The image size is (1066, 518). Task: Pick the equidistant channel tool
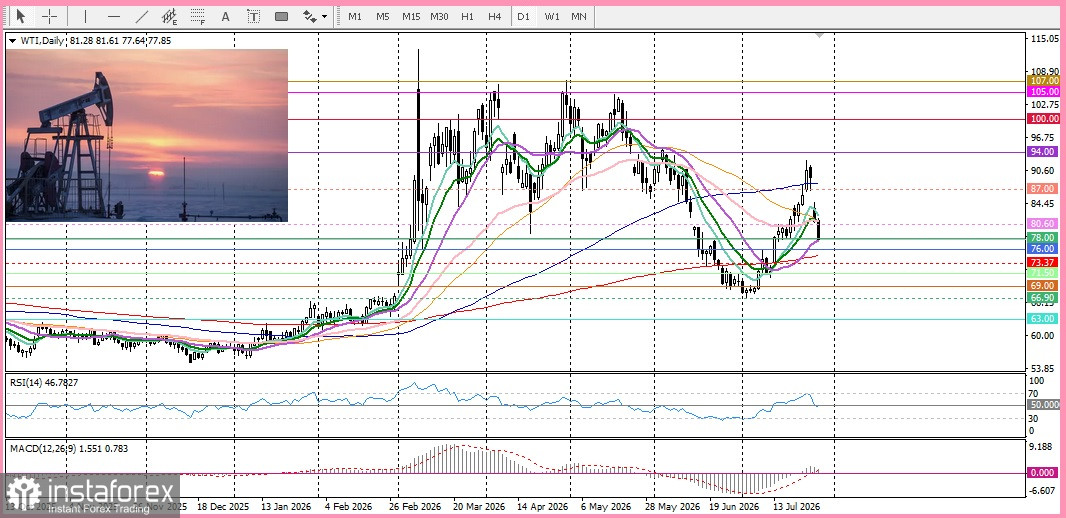tap(169, 16)
